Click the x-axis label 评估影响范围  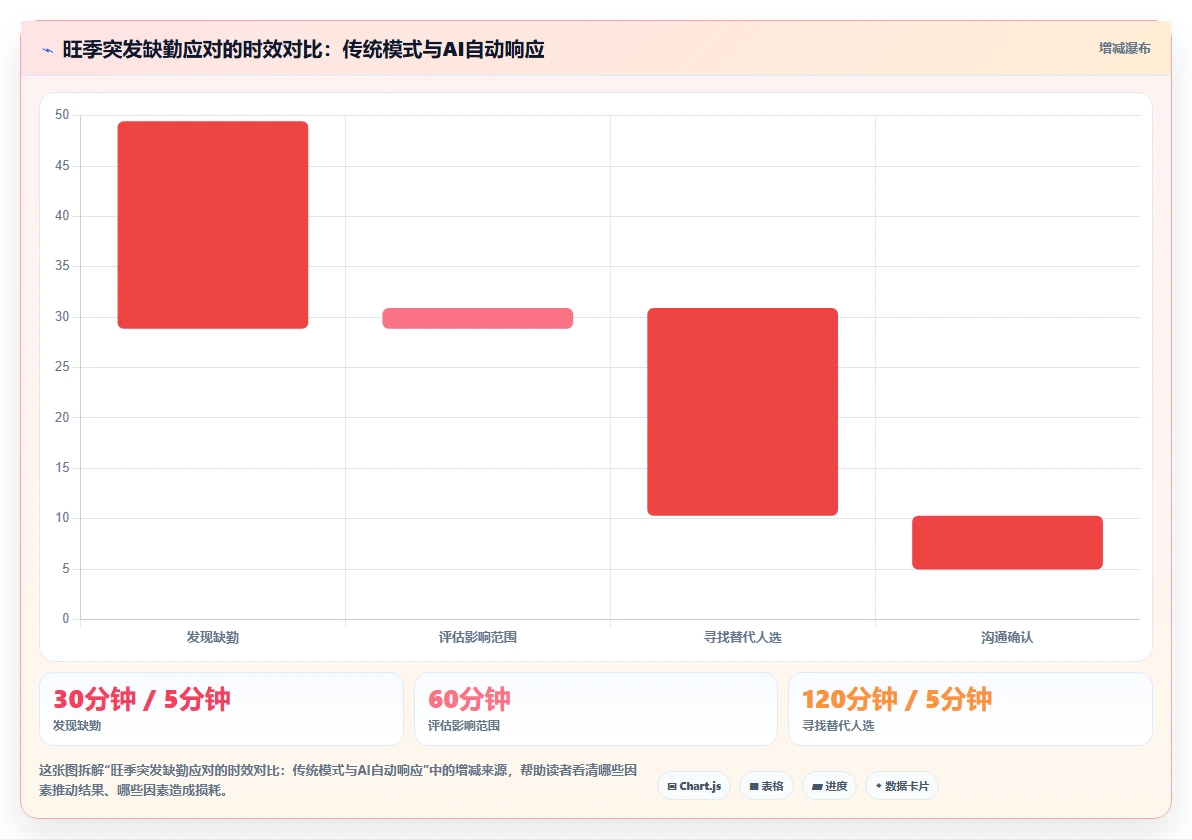click(477, 637)
